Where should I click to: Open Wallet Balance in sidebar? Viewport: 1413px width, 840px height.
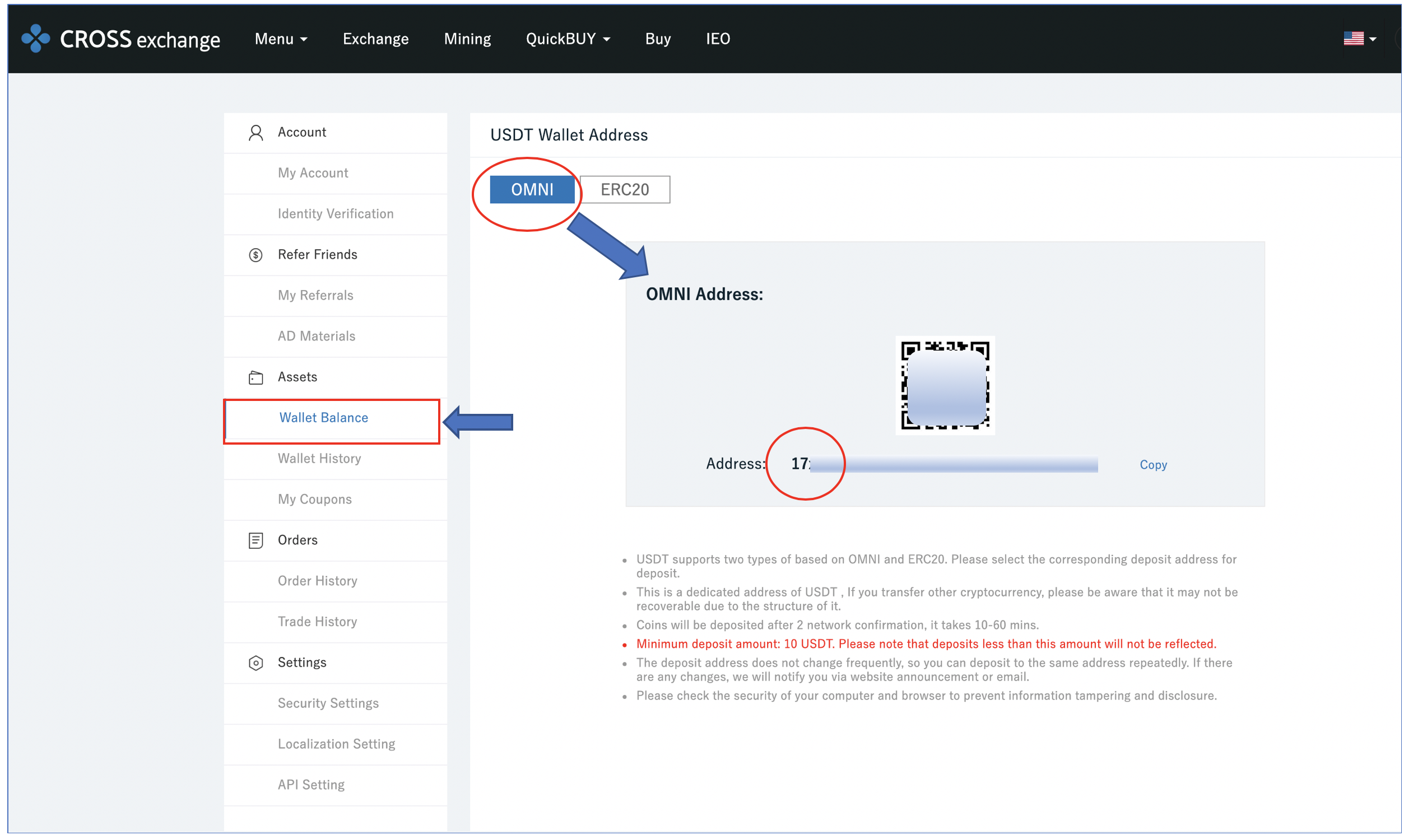tap(323, 418)
